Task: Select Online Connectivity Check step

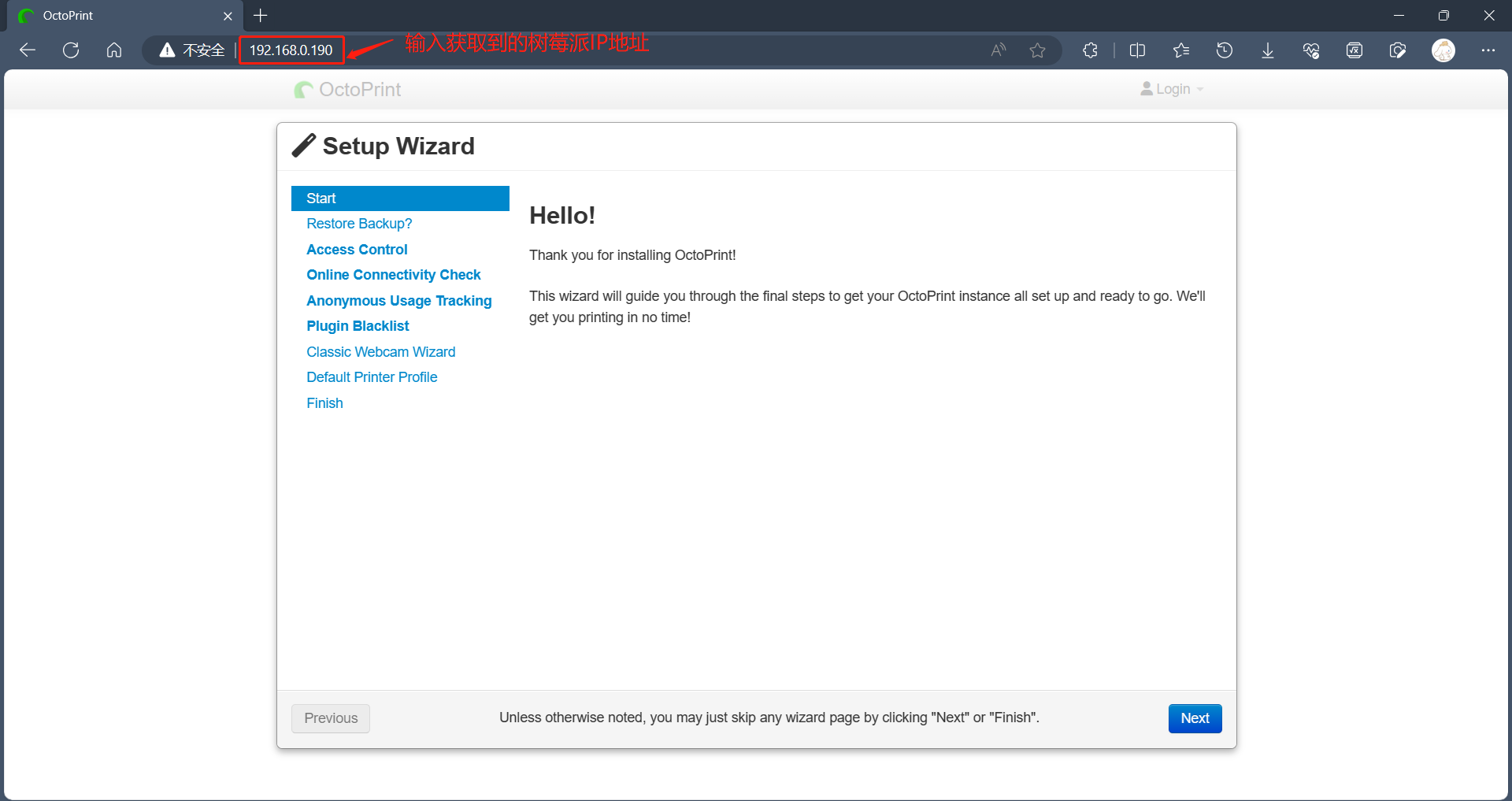Action: point(393,275)
